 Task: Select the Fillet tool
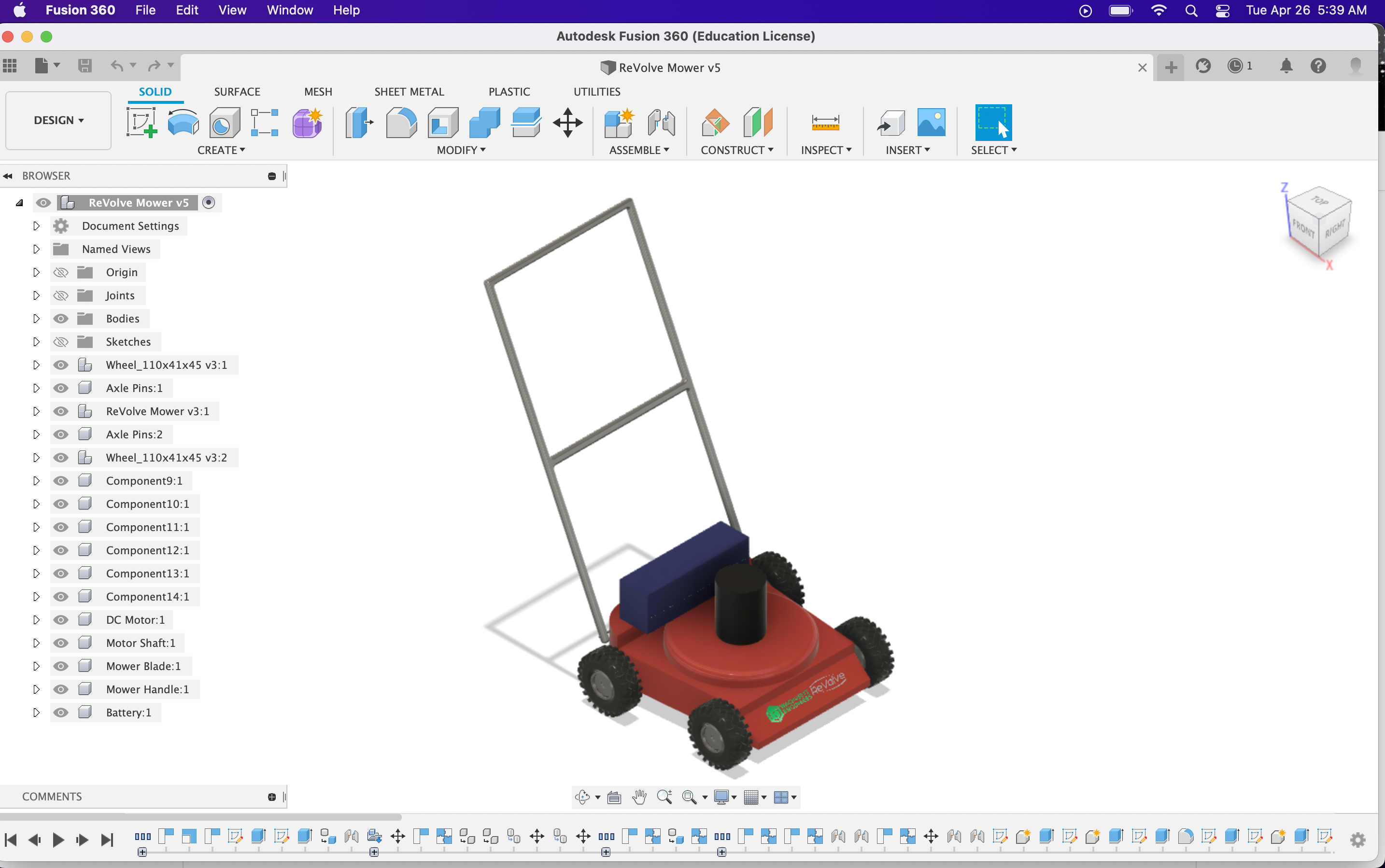[x=401, y=123]
